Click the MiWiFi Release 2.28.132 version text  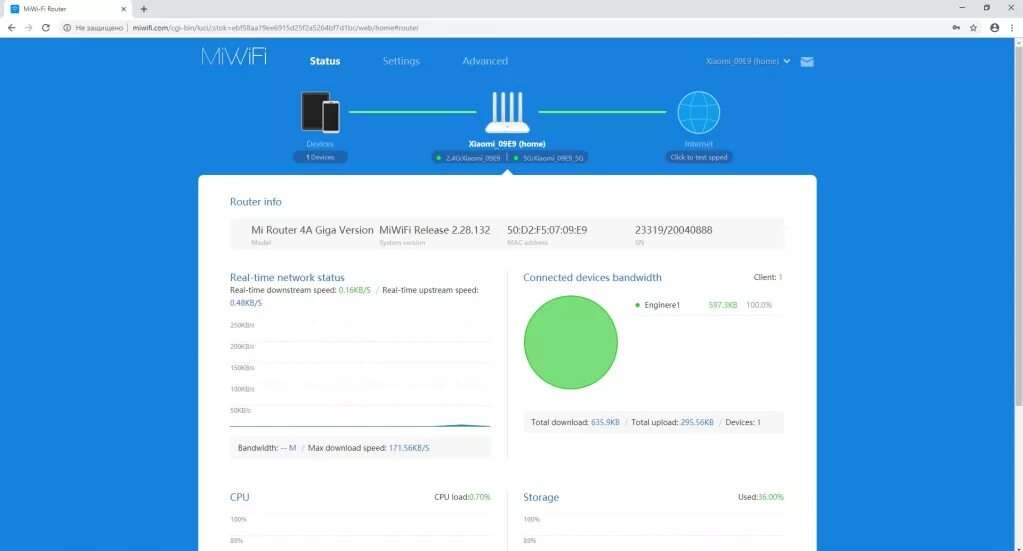[435, 230]
